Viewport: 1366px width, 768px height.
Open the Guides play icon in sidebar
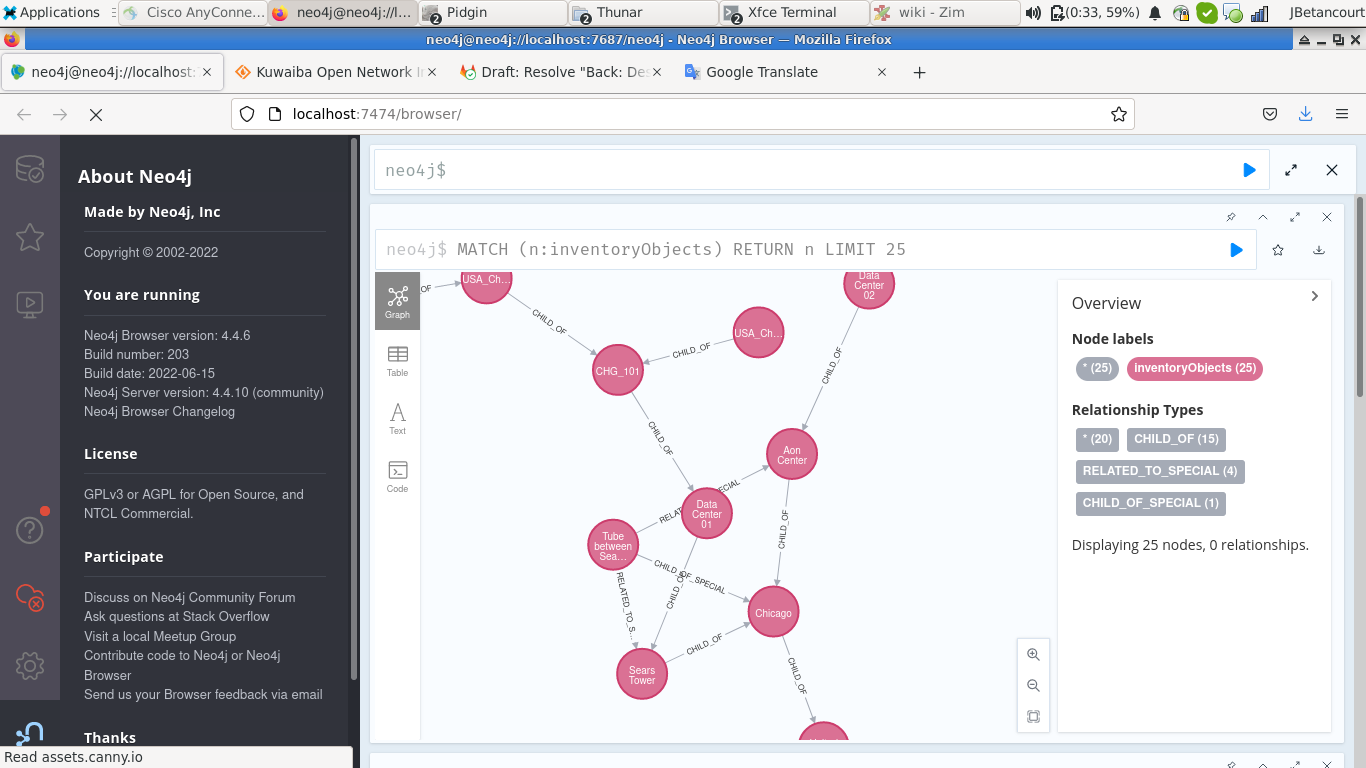click(x=30, y=304)
